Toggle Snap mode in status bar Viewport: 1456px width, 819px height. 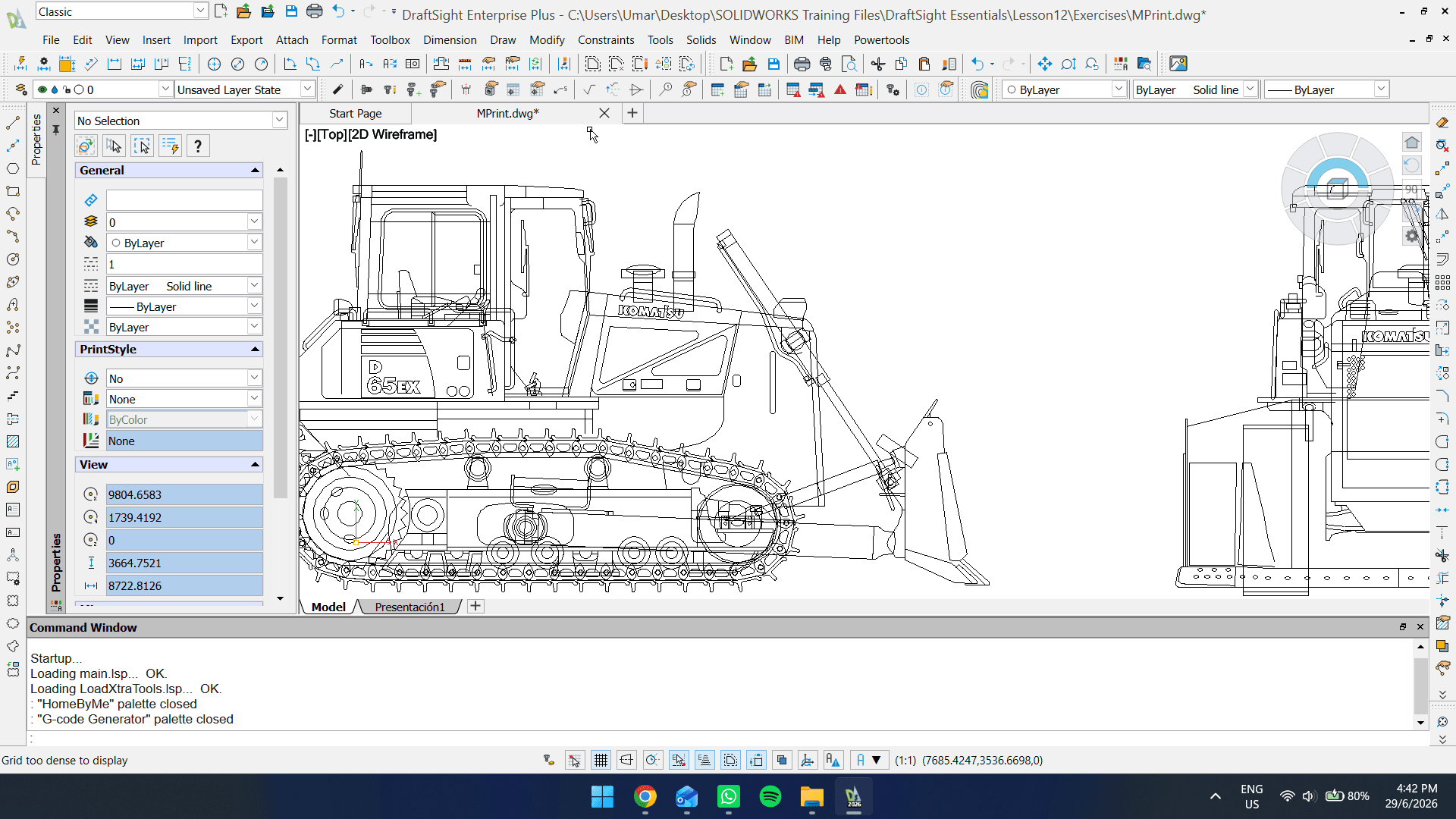coord(575,760)
